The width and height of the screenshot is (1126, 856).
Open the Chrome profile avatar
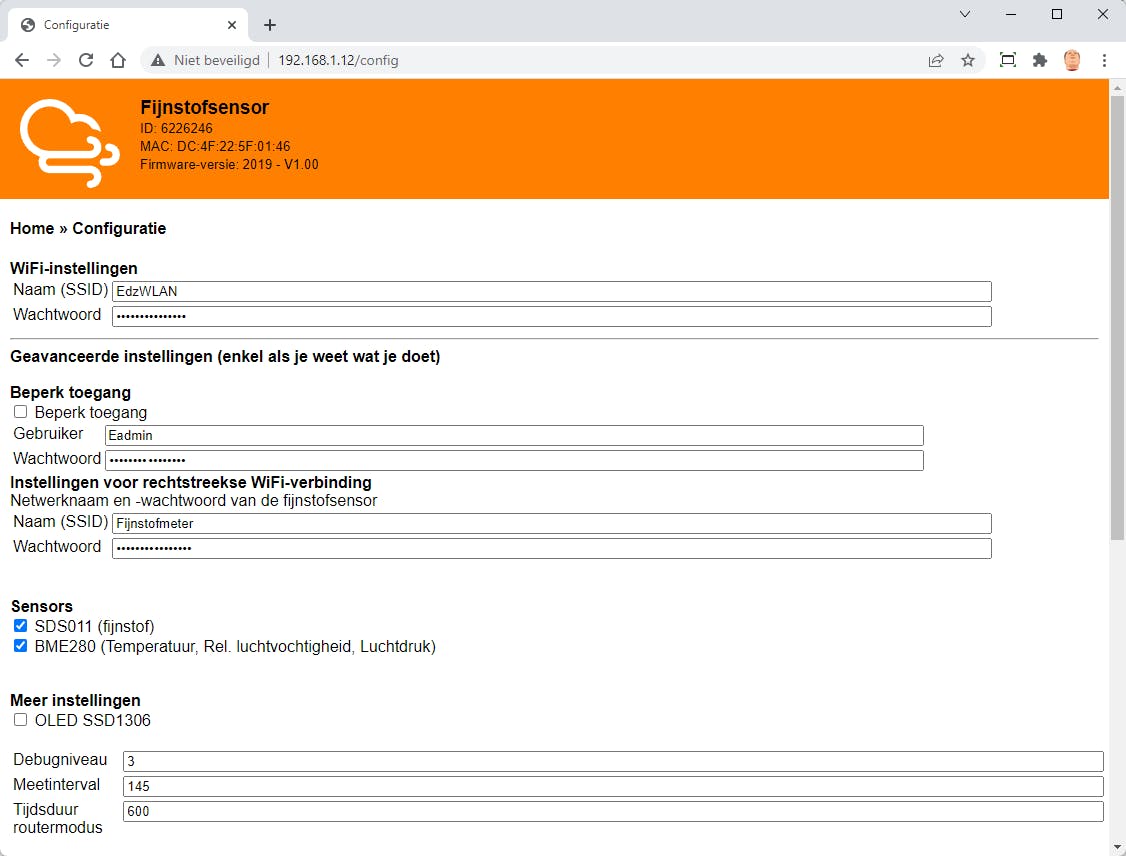(x=1072, y=60)
